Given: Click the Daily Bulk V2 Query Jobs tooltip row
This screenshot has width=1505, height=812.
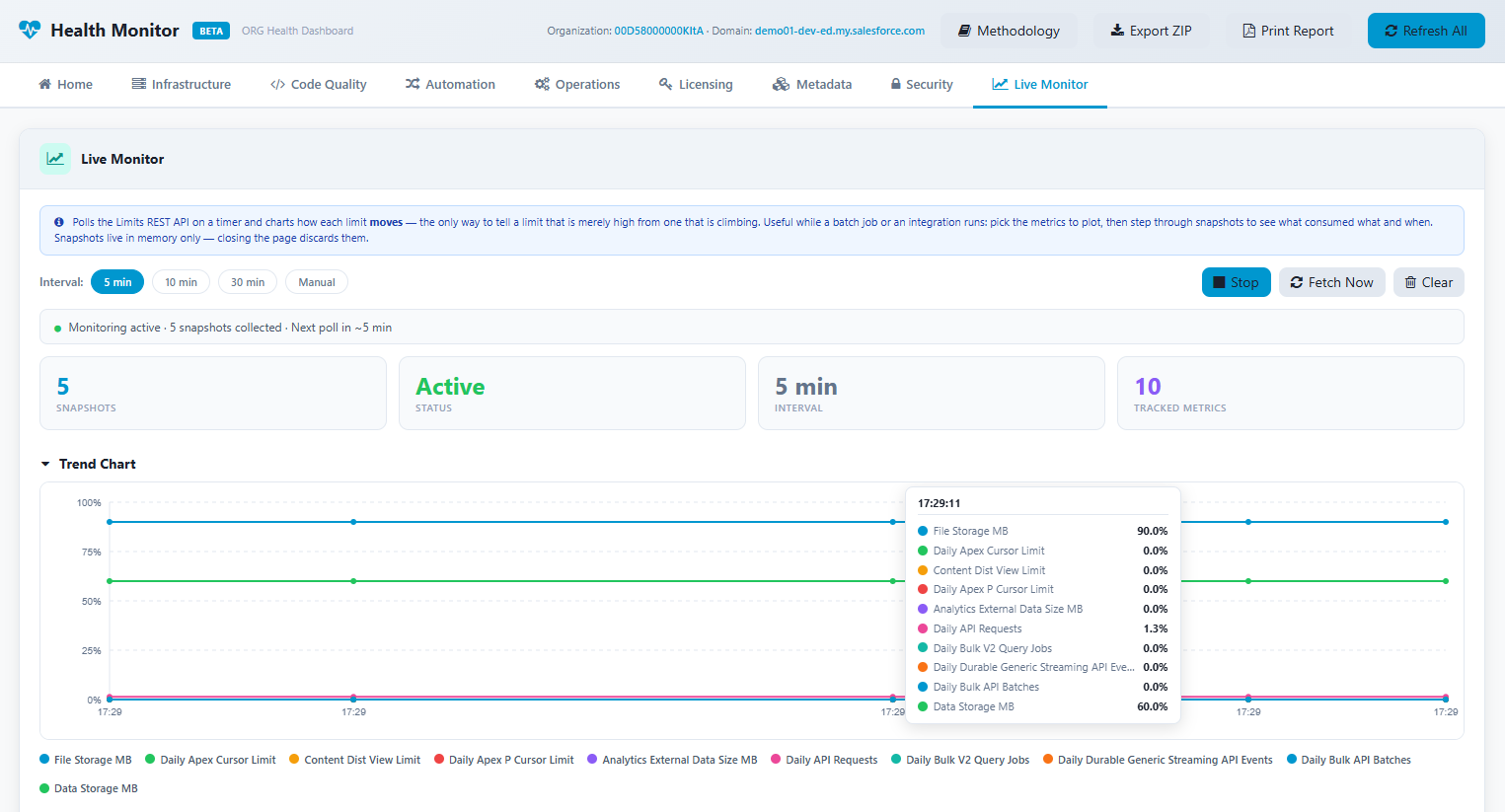Looking at the screenshot, I should pos(1043,648).
